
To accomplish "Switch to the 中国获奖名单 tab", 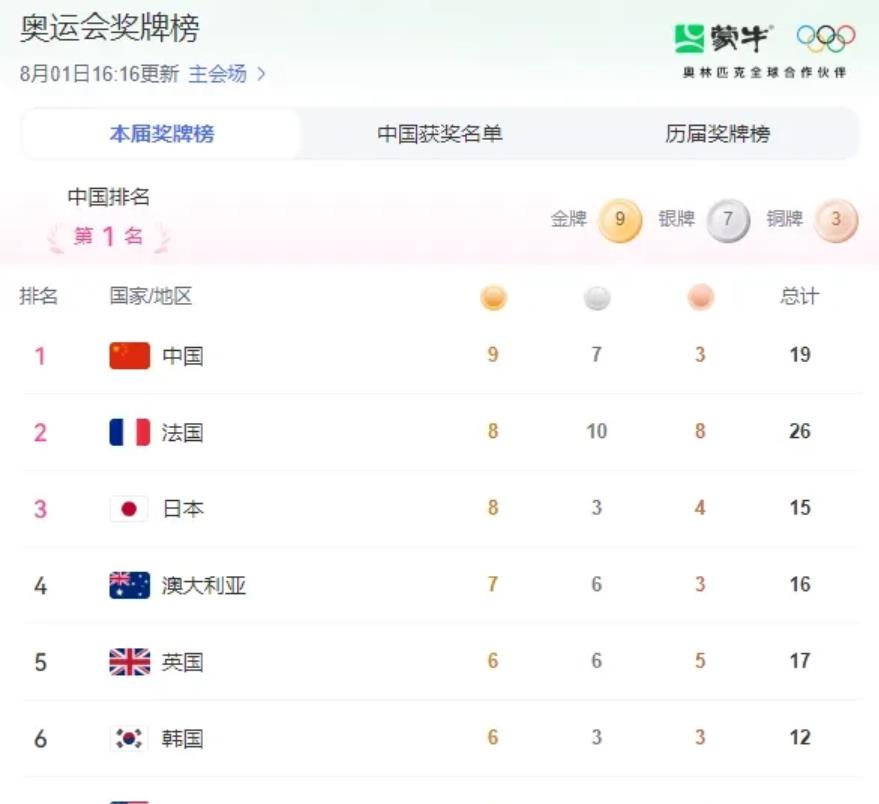I will (x=440, y=134).
